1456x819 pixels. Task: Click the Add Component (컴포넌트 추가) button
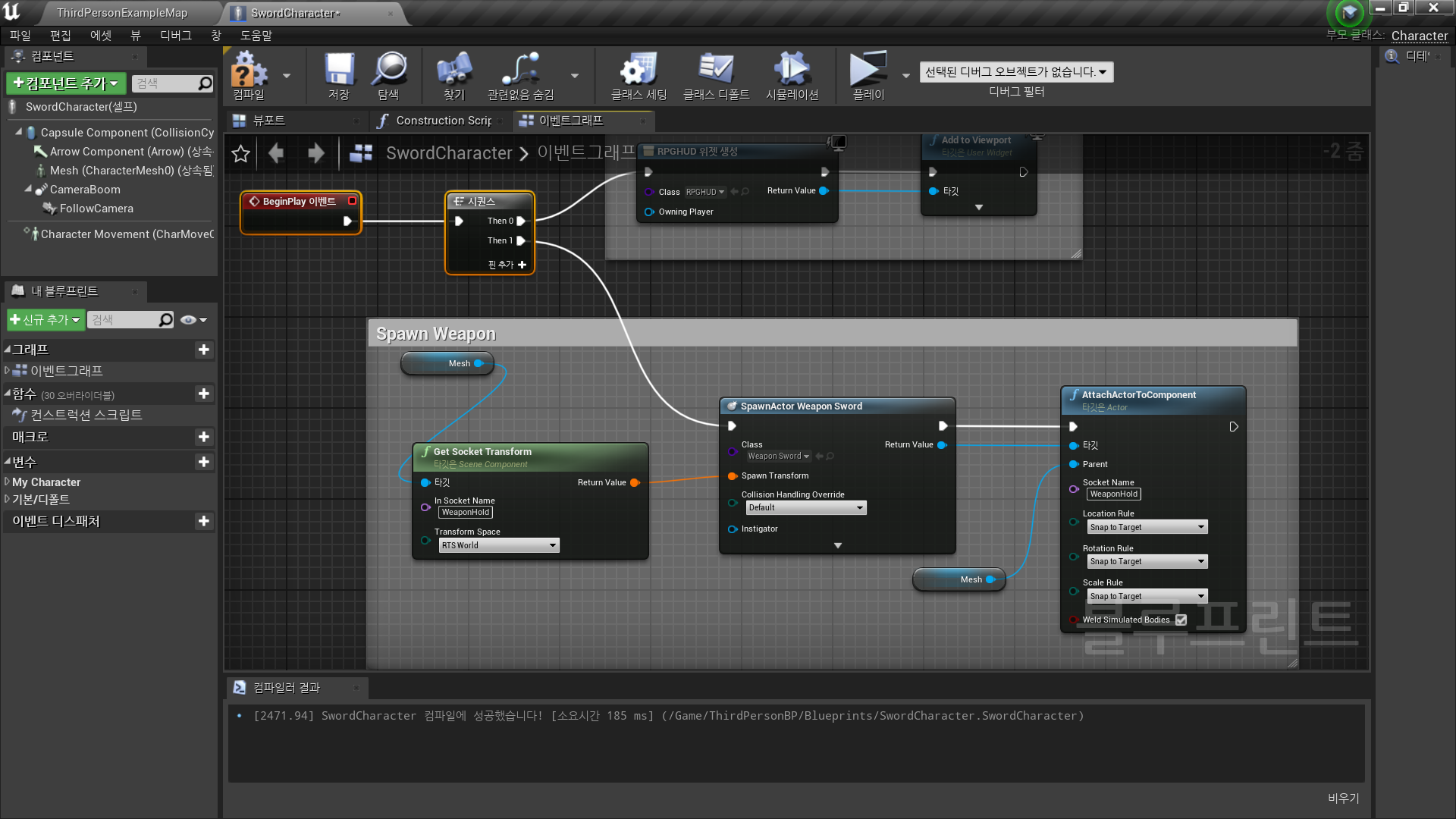click(x=66, y=83)
